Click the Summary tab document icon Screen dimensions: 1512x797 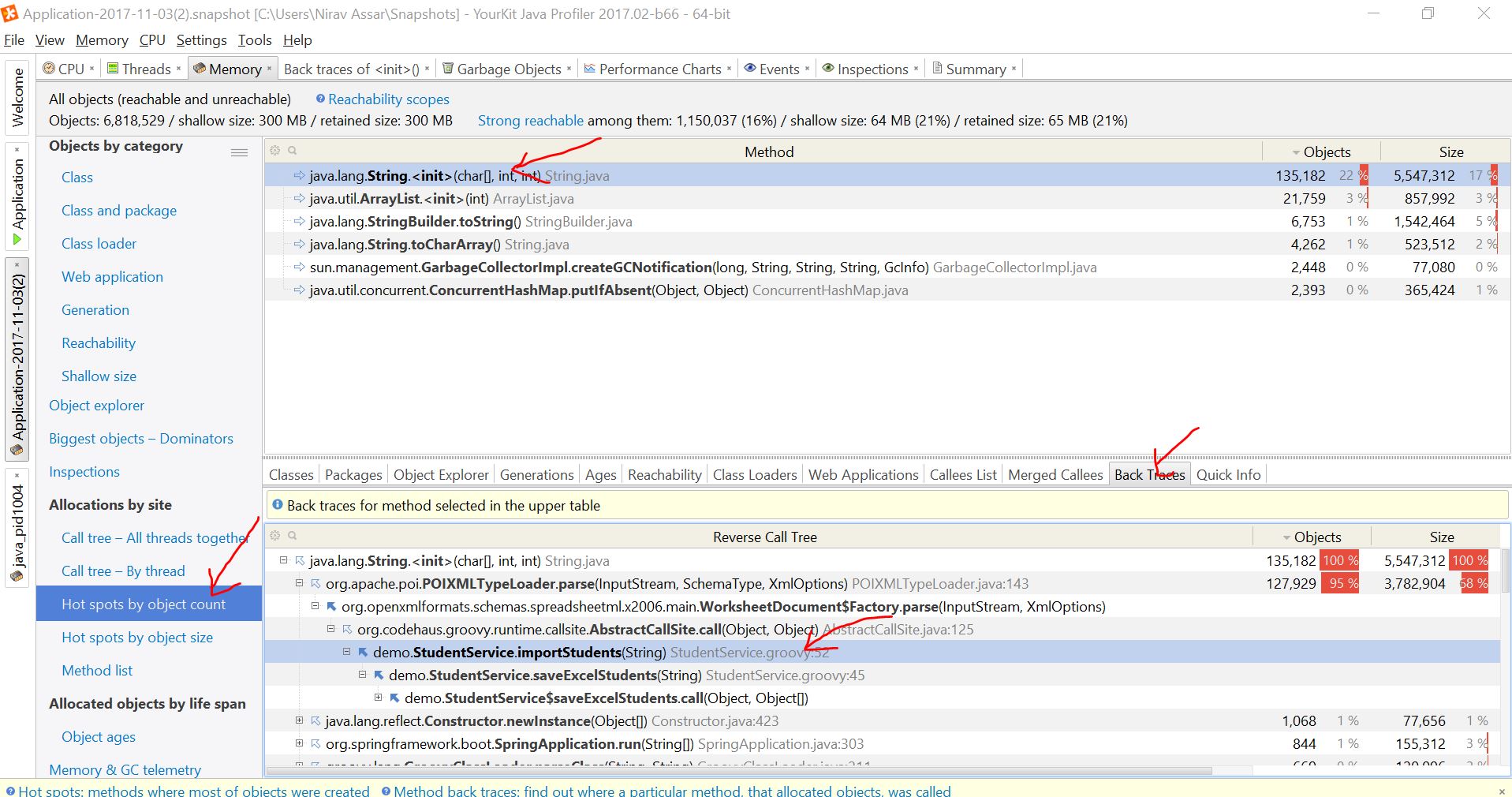tap(937, 69)
